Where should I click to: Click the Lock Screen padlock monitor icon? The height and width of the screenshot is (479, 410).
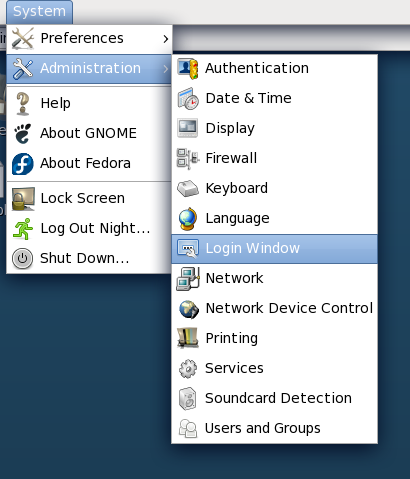[x=23, y=199]
